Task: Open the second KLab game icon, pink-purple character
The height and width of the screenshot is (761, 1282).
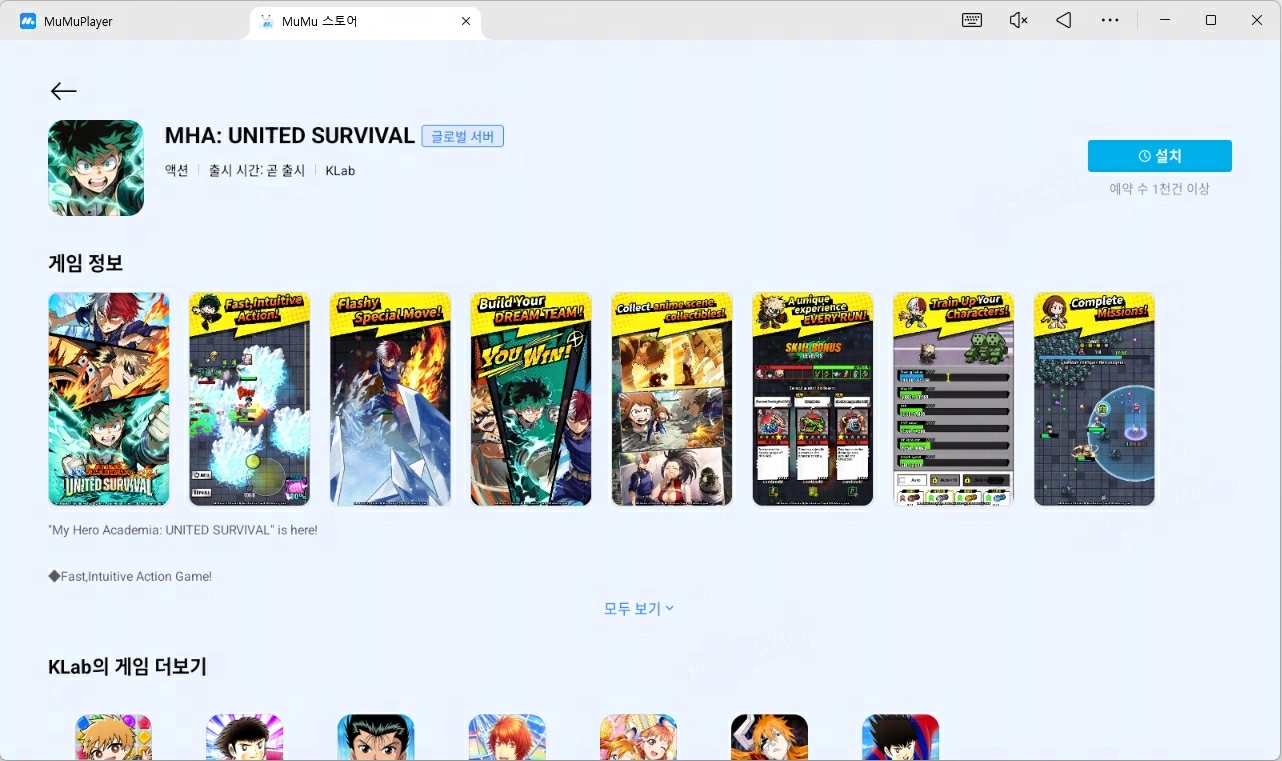Action: pos(245,738)
